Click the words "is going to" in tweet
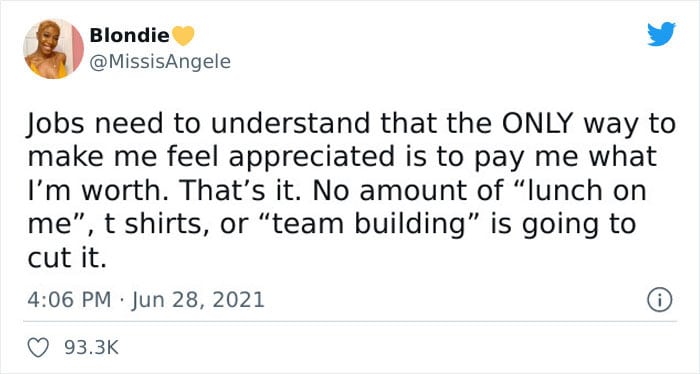Screen dimensions: 700x374 point(563,224)
